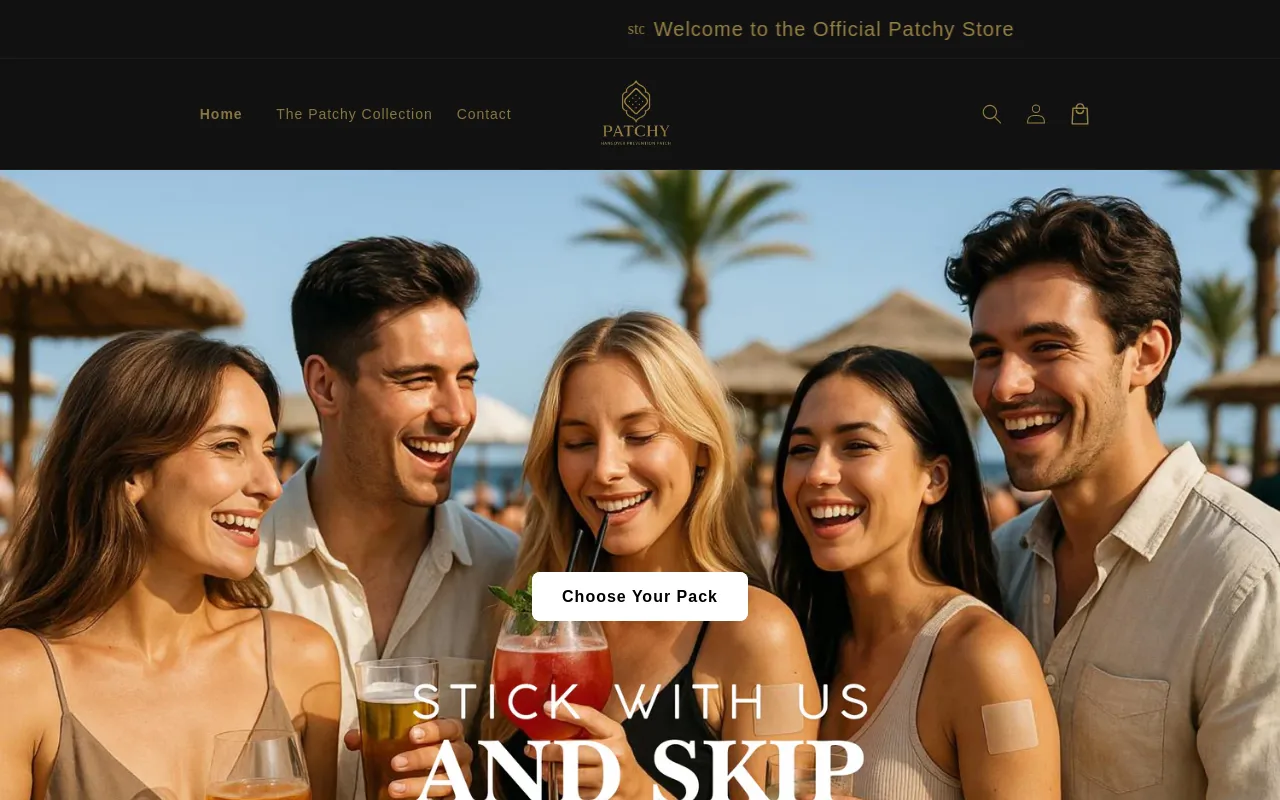The height and width of the screenshot is (800, 1280).
Task: Open The Patchy Collection menu link
Action: tap(354, 114)
